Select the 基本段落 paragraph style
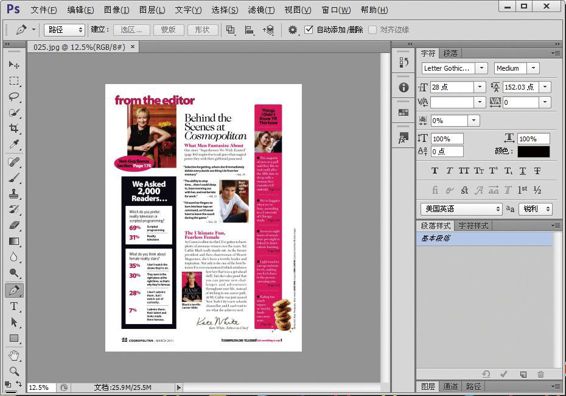The height and width of the screenshot is (396, 566). (x=484, y=239)
